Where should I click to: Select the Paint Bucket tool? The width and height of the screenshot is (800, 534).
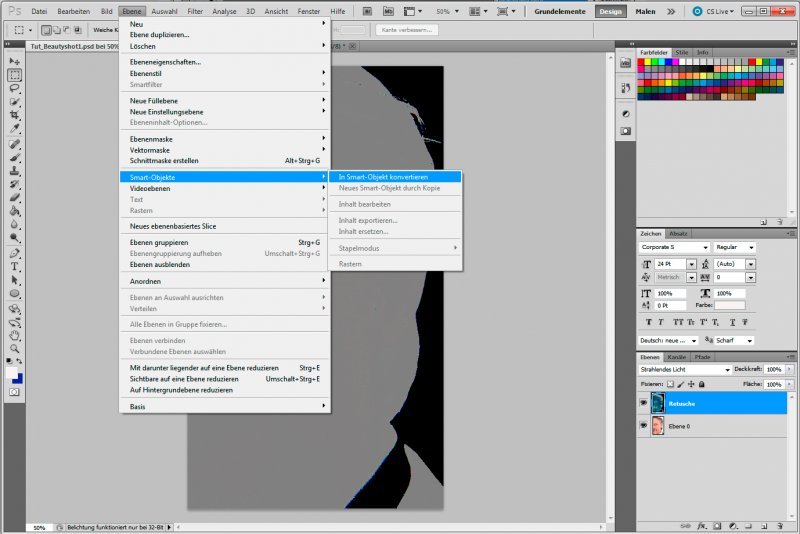[x=14, y=211]
